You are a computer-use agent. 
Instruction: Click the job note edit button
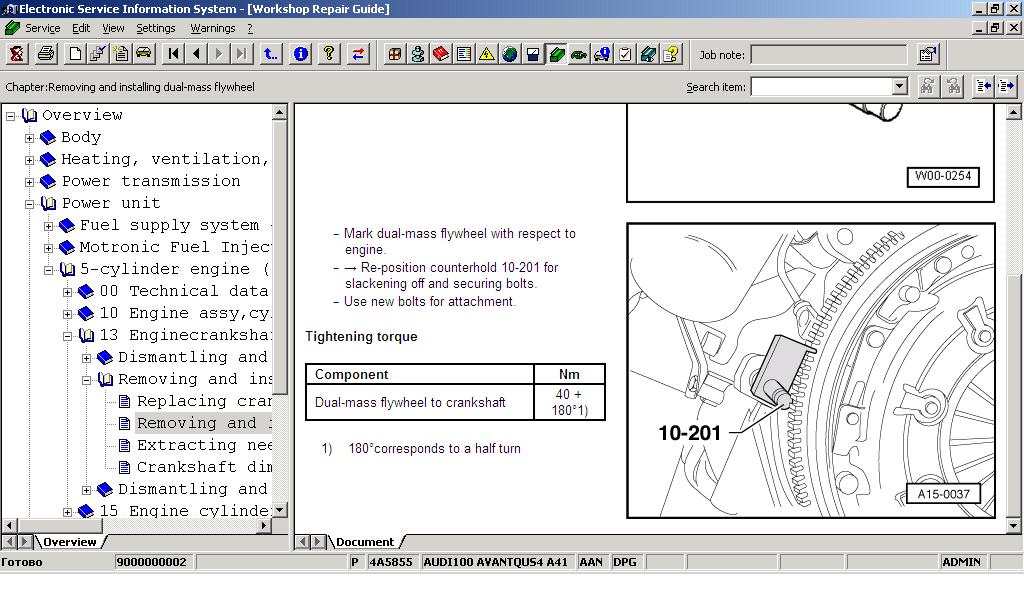click(x=928, y=55)
